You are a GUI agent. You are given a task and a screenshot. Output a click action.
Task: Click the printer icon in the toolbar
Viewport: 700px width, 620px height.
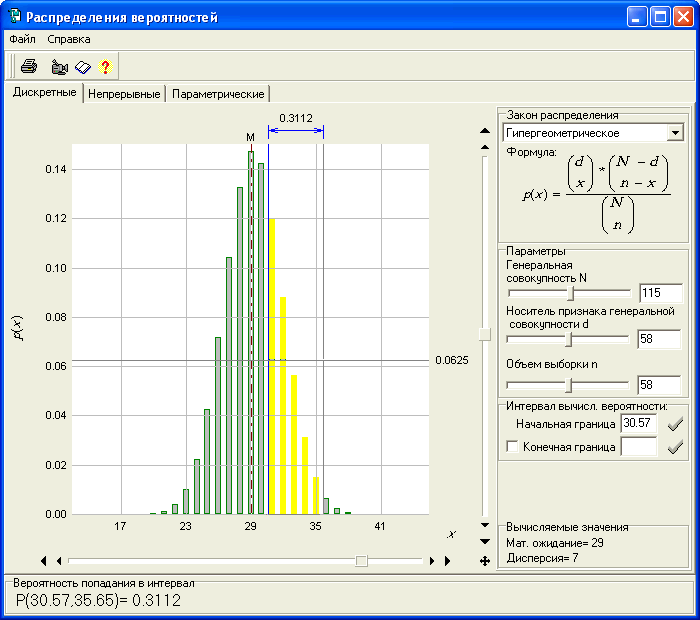tap(29, 67)
